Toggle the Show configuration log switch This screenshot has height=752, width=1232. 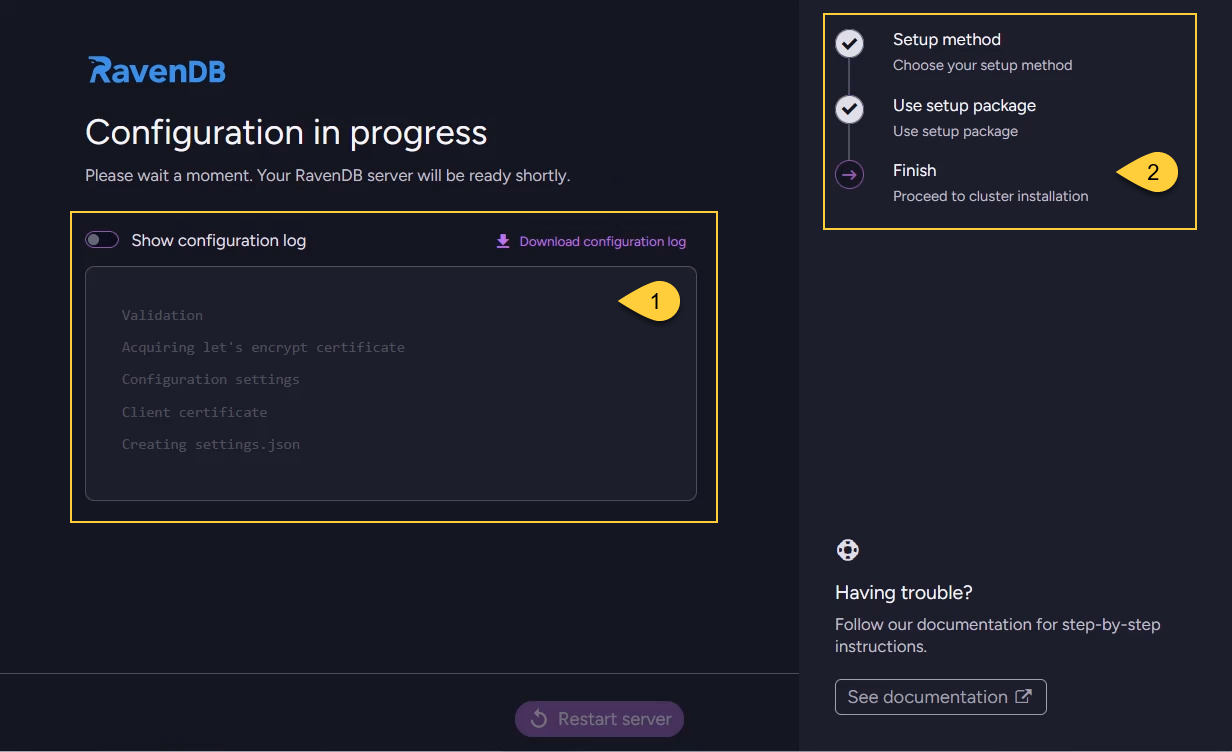[102, 240]
